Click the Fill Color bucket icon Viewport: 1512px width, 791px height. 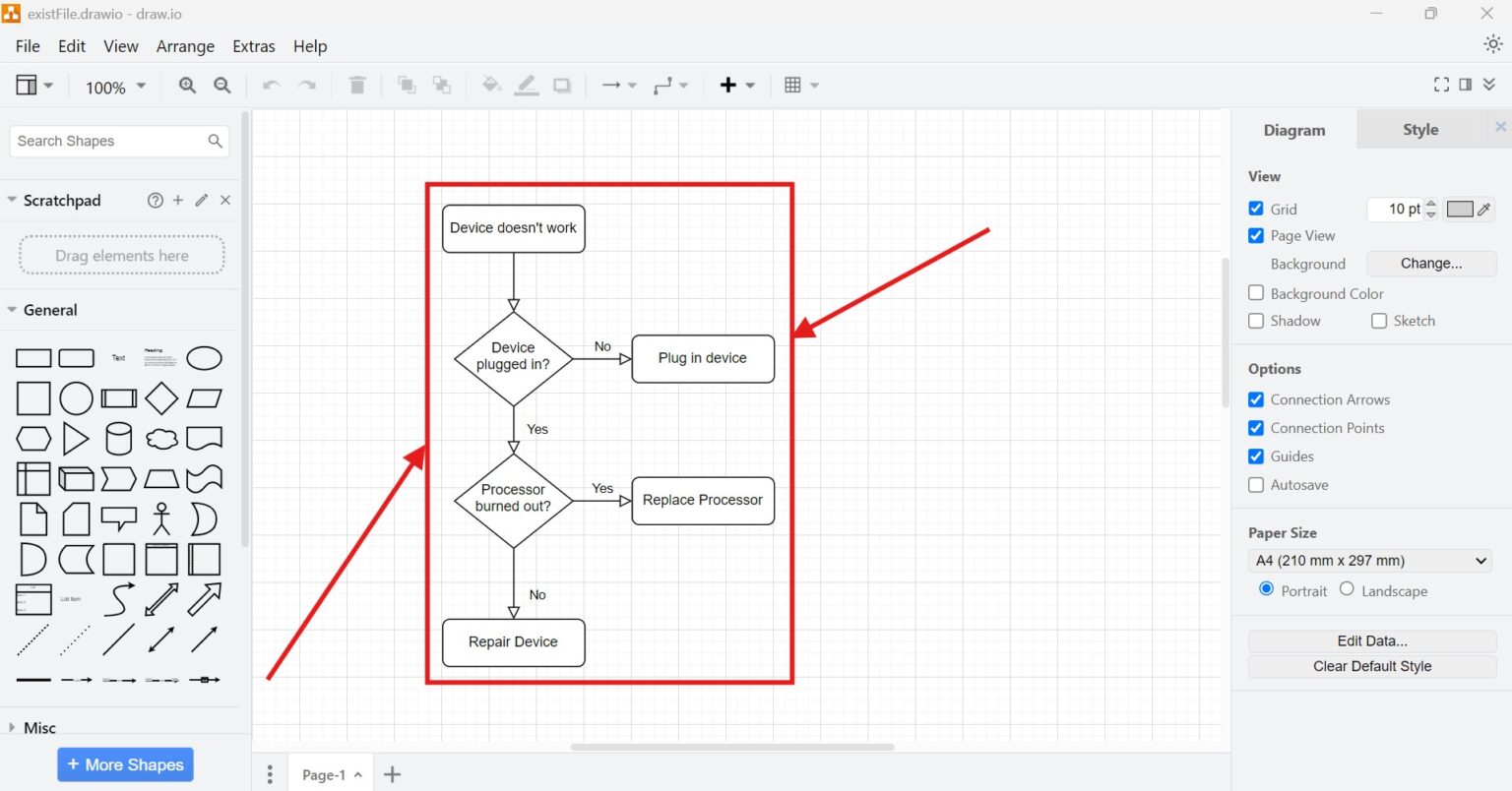tap(491, 86)
